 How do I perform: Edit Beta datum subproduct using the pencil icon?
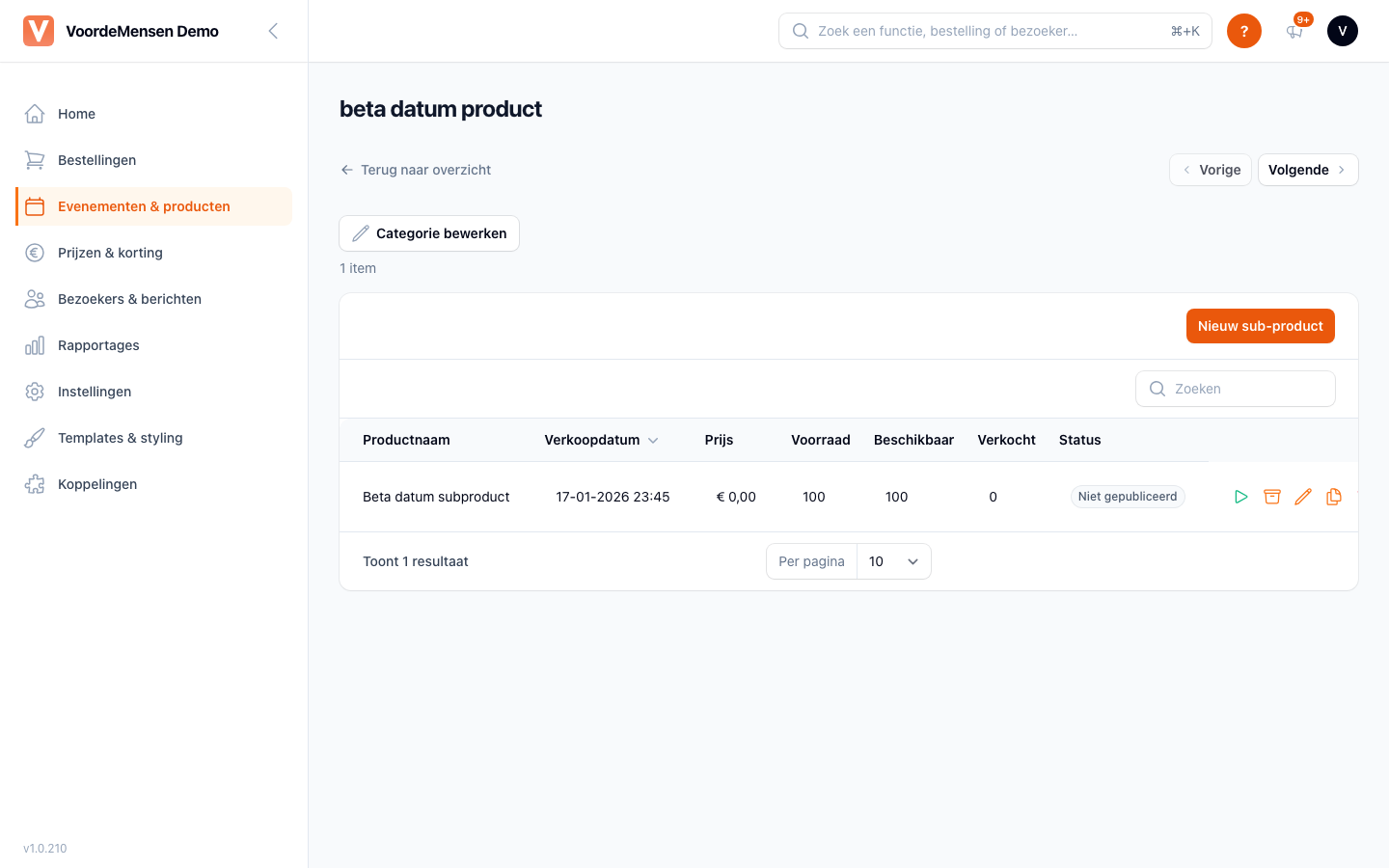[1303, 497]
